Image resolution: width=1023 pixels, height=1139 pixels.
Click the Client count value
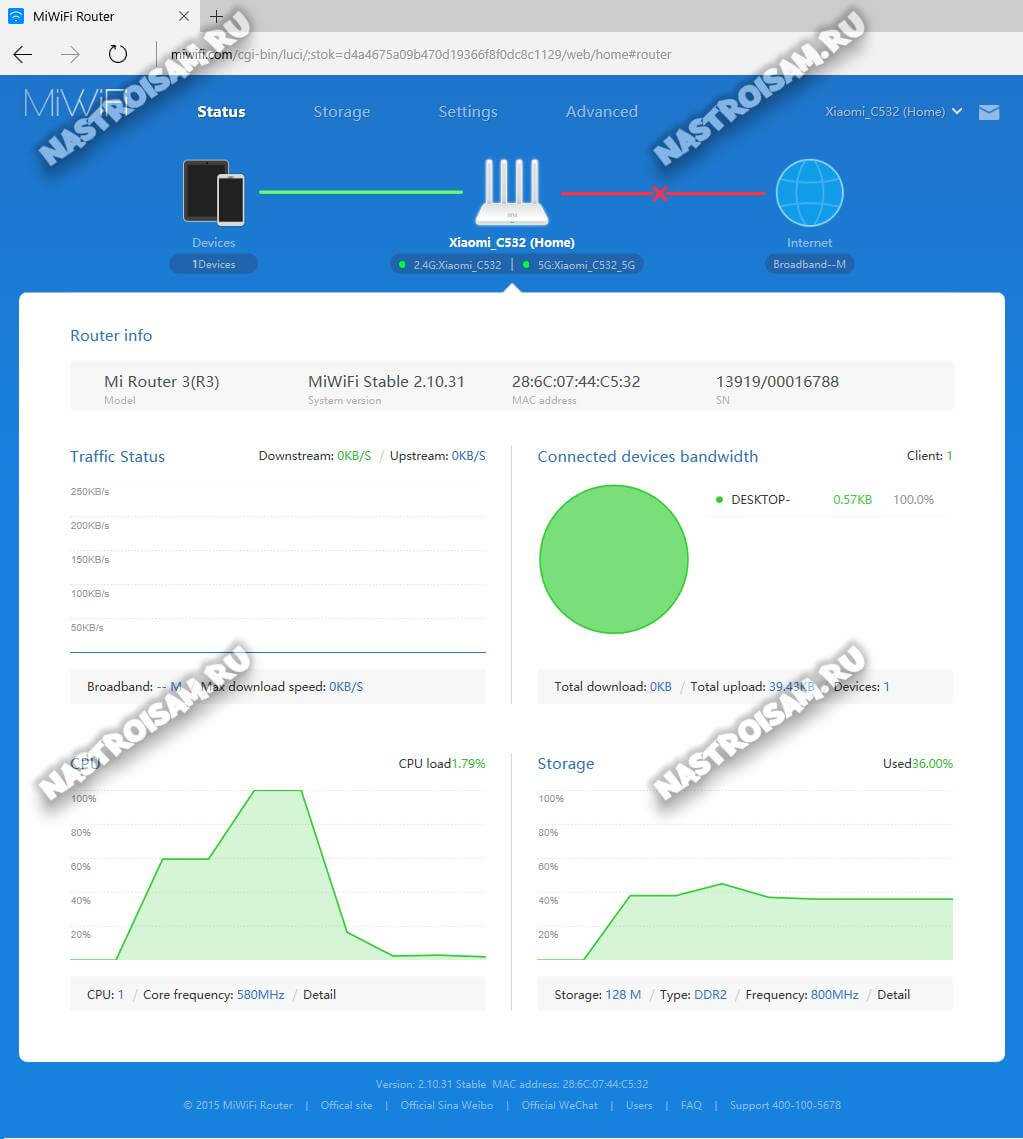(x=949, y=455)
